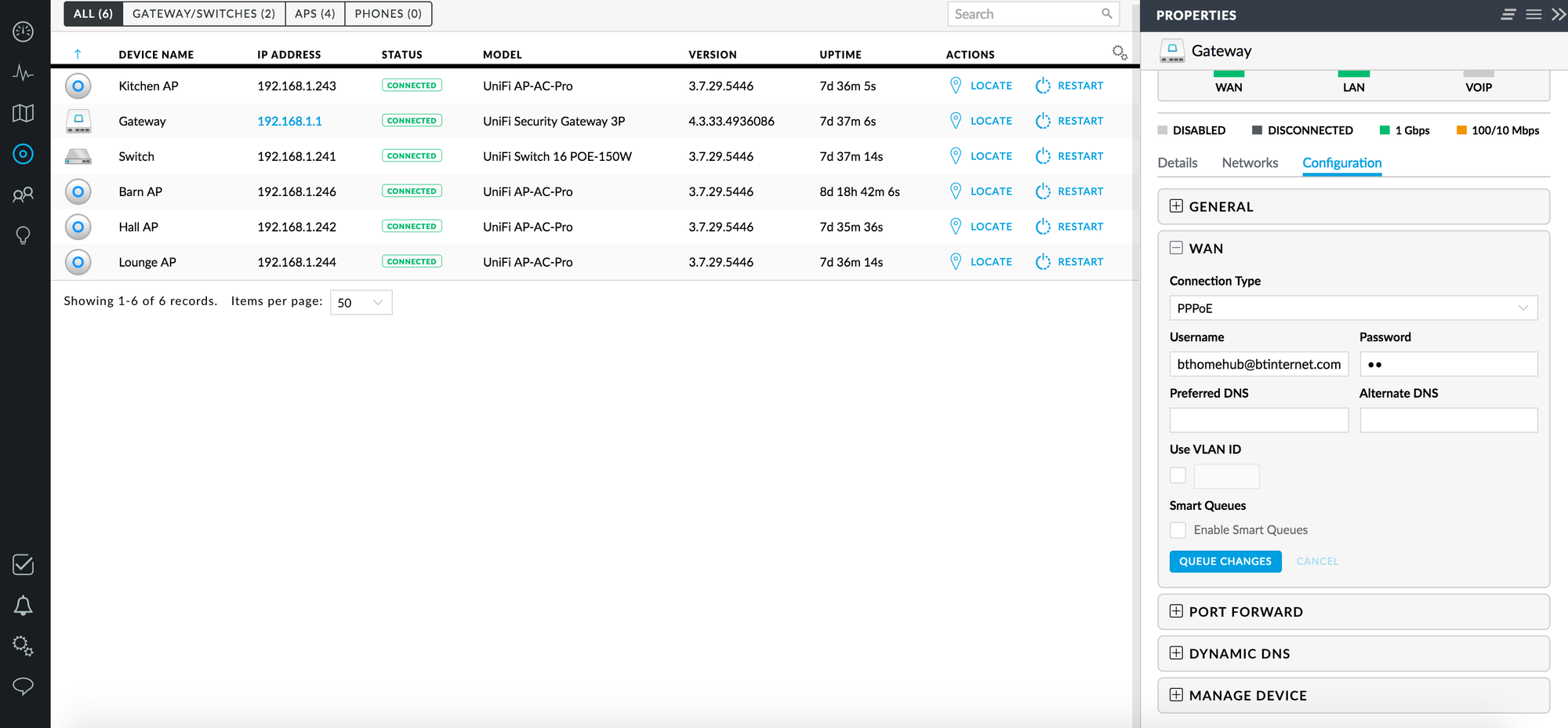This screenshot has height=728, width=1568.
Task: Switch to the Networks tab
Action: [1250, 162]
